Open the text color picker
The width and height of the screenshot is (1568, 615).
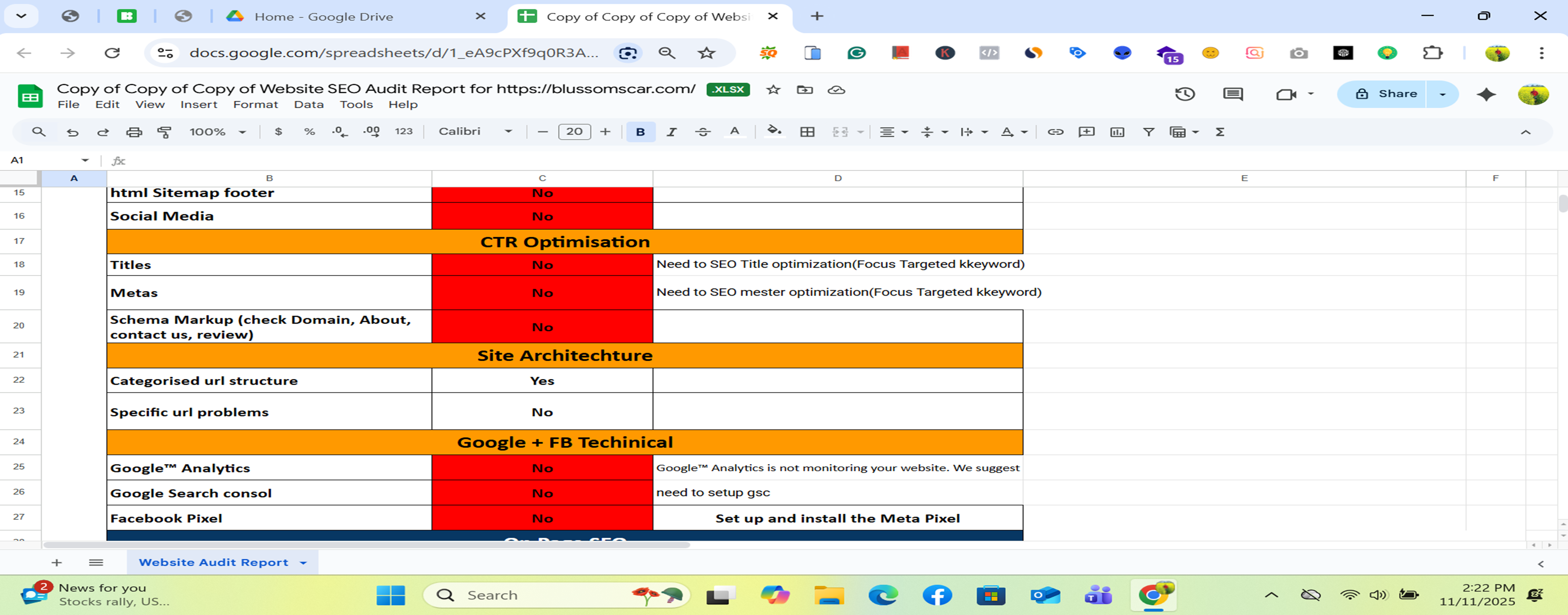coord(735,131)
